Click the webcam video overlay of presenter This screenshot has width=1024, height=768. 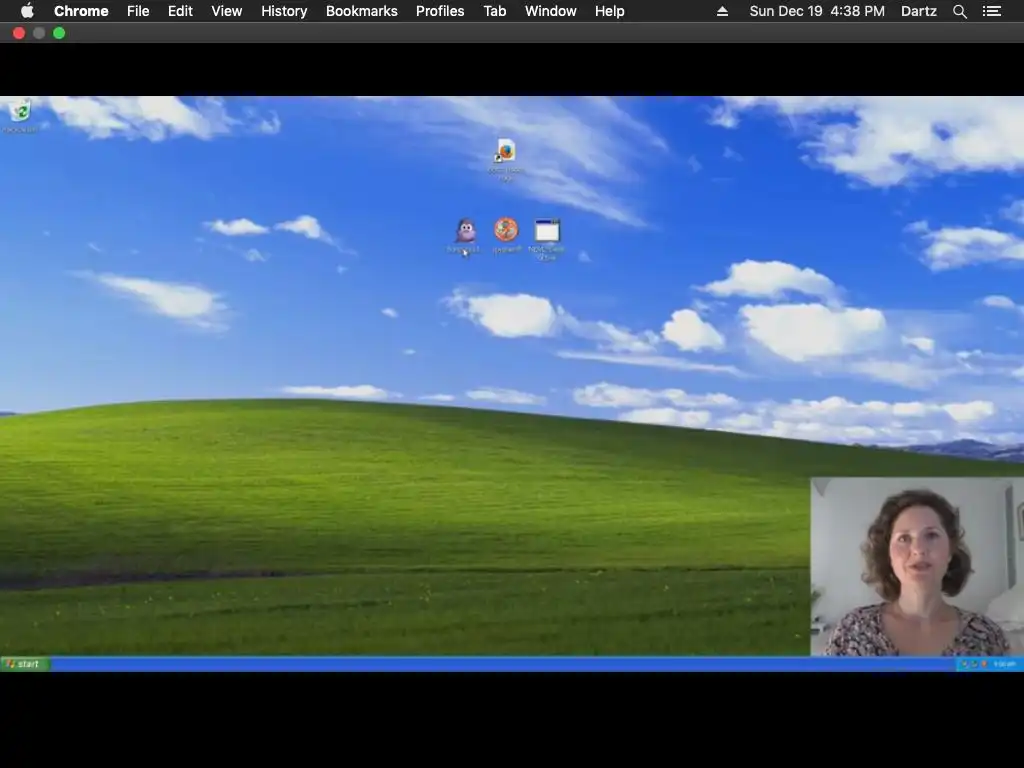pos(917,566)
